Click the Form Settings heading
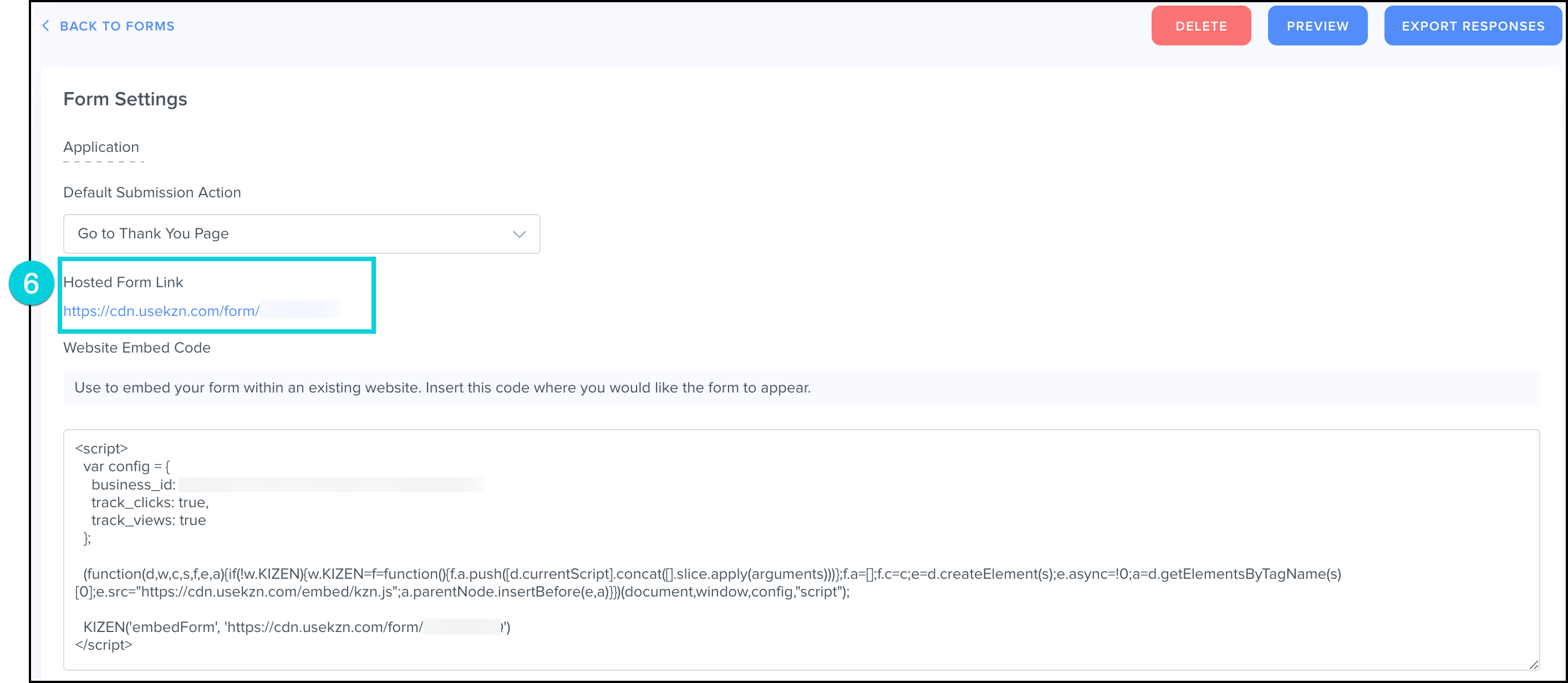This screenshot has height=683, width=1568. pyautogui.click(x=125, y=99)
